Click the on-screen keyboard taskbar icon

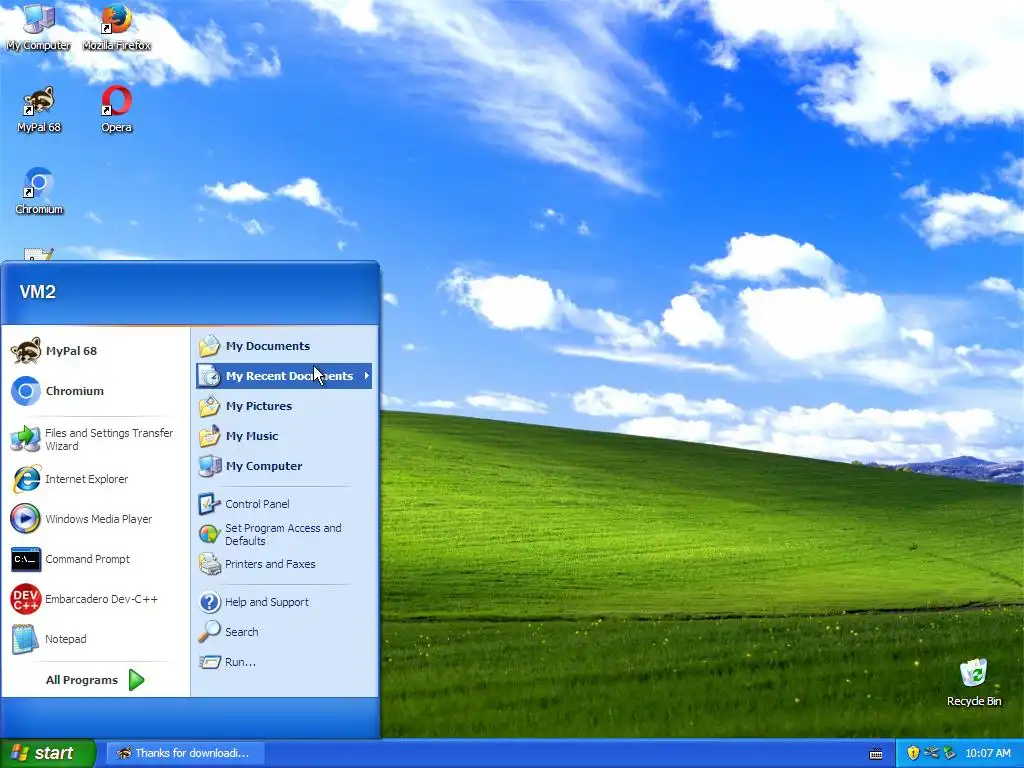pyautogui.click(x=876, y=754)
